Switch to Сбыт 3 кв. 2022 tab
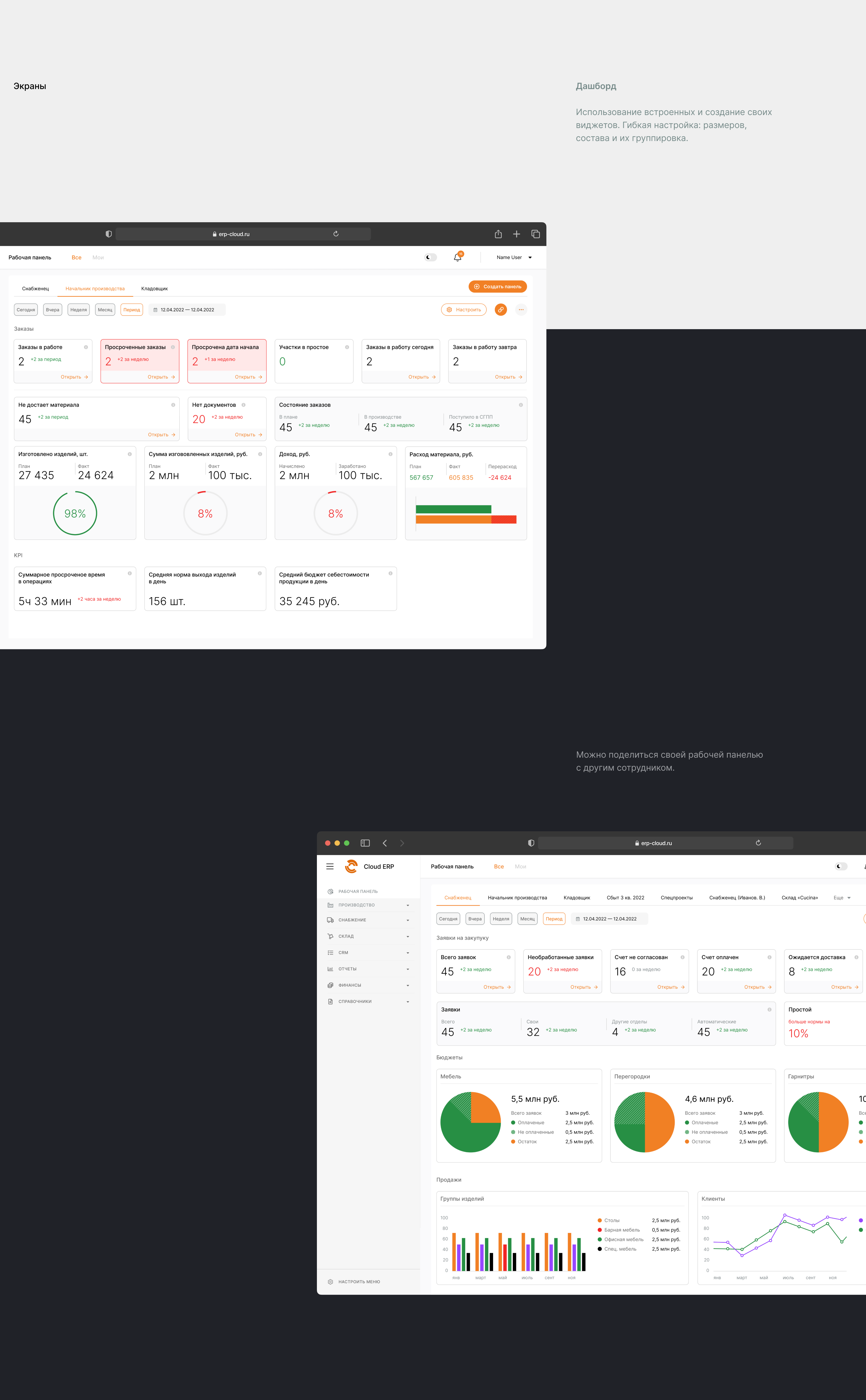This screenshot has width=866, height=1400. tap(625, 898)
